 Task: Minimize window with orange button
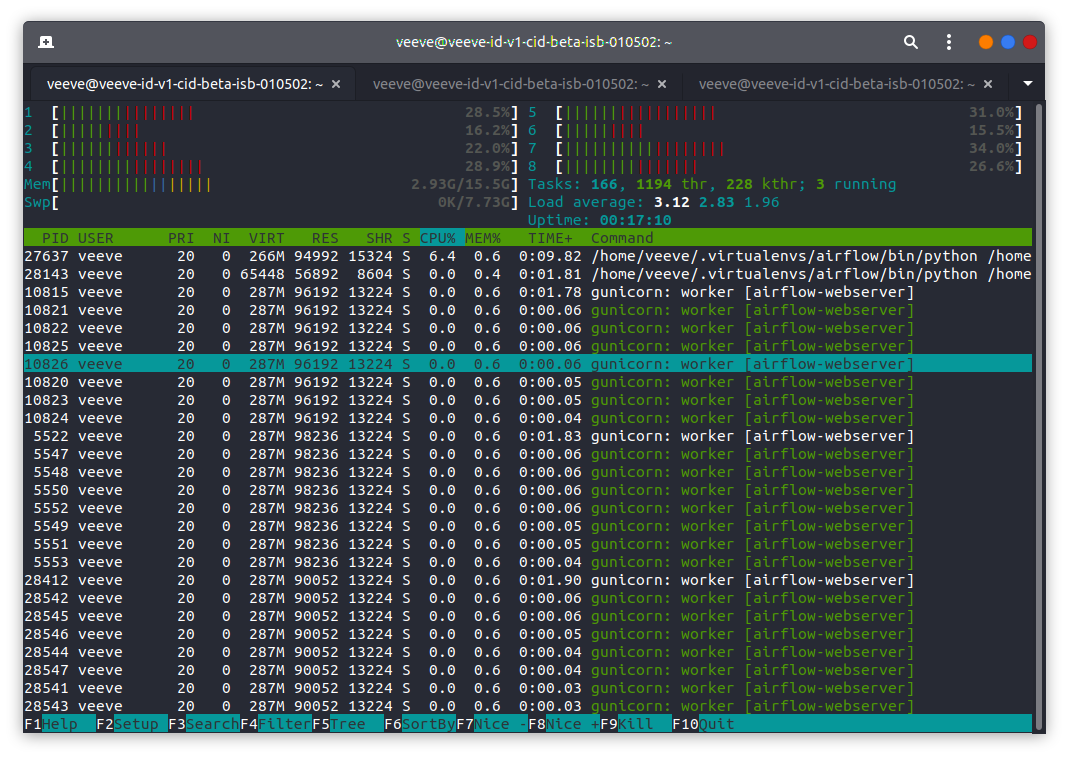pyautogui.click(x=986, y=42)
